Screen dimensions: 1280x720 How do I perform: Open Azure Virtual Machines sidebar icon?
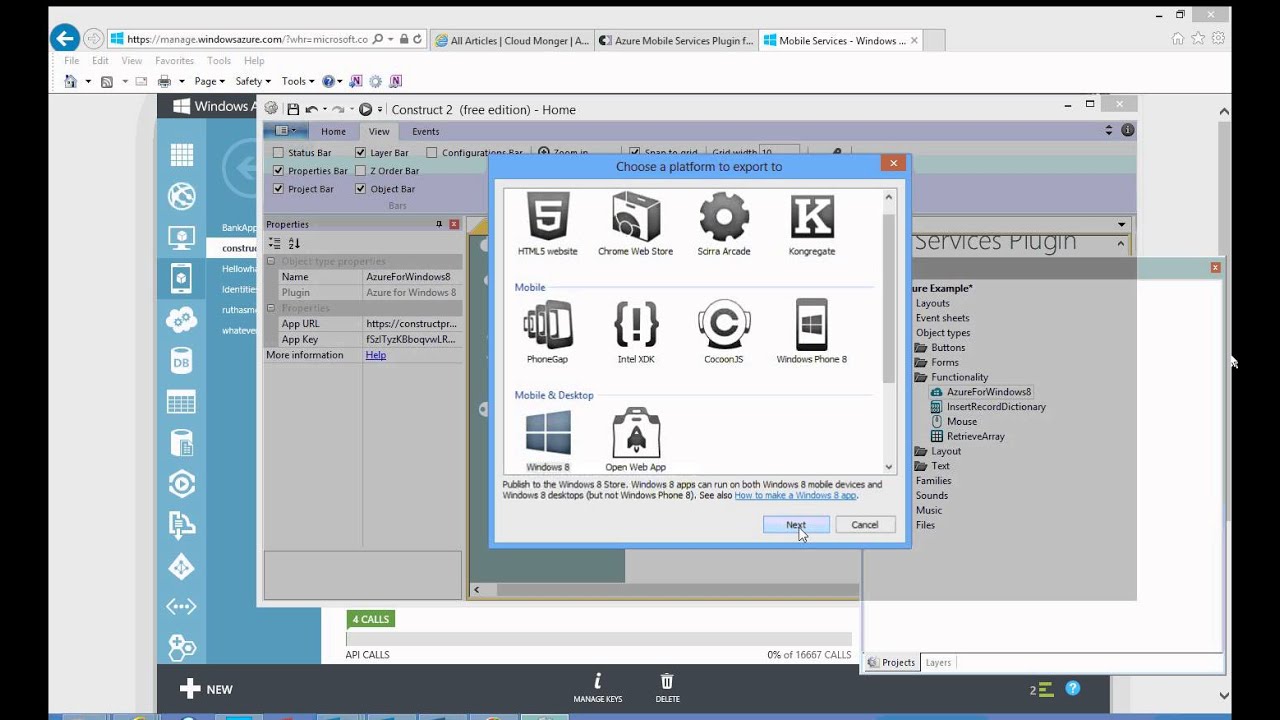tap(181, 238)
